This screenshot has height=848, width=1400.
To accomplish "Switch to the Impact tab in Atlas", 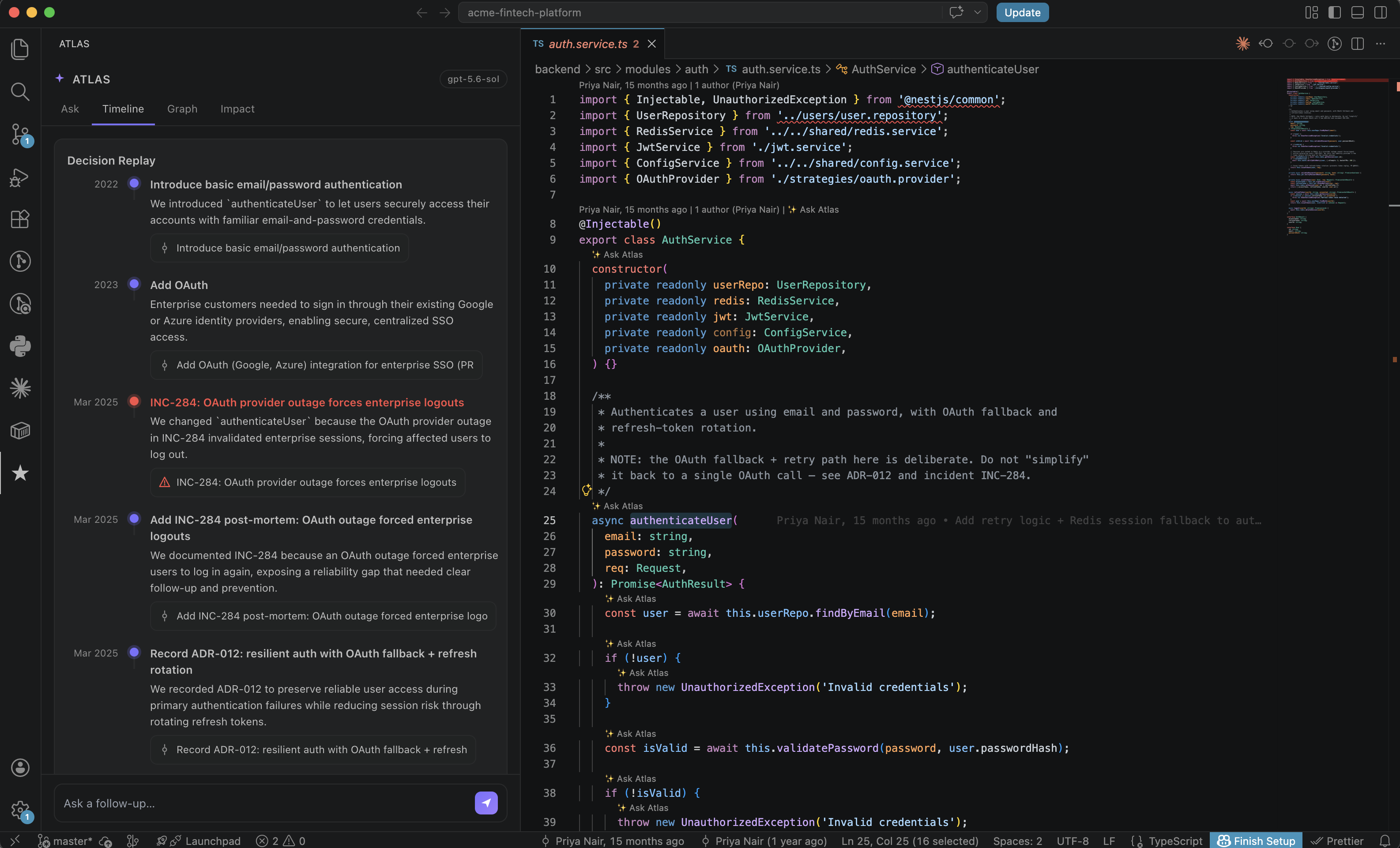I will click(237, 109).
